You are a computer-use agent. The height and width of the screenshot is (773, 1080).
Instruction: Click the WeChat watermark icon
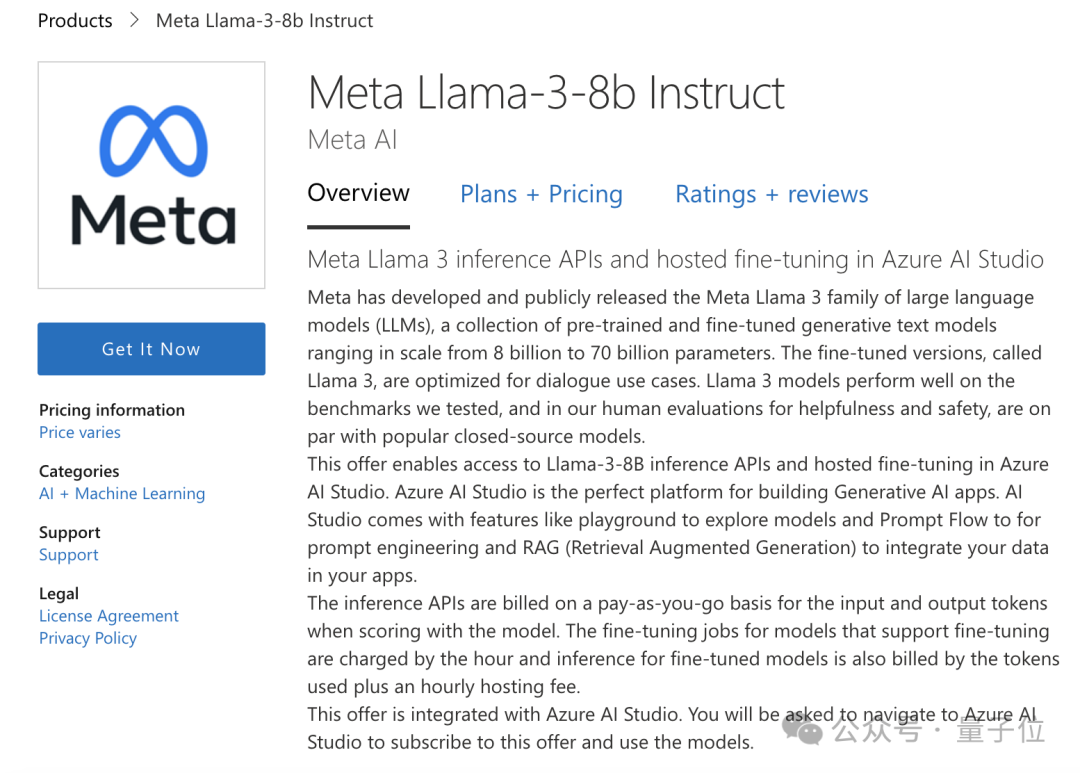click(803, 730)
